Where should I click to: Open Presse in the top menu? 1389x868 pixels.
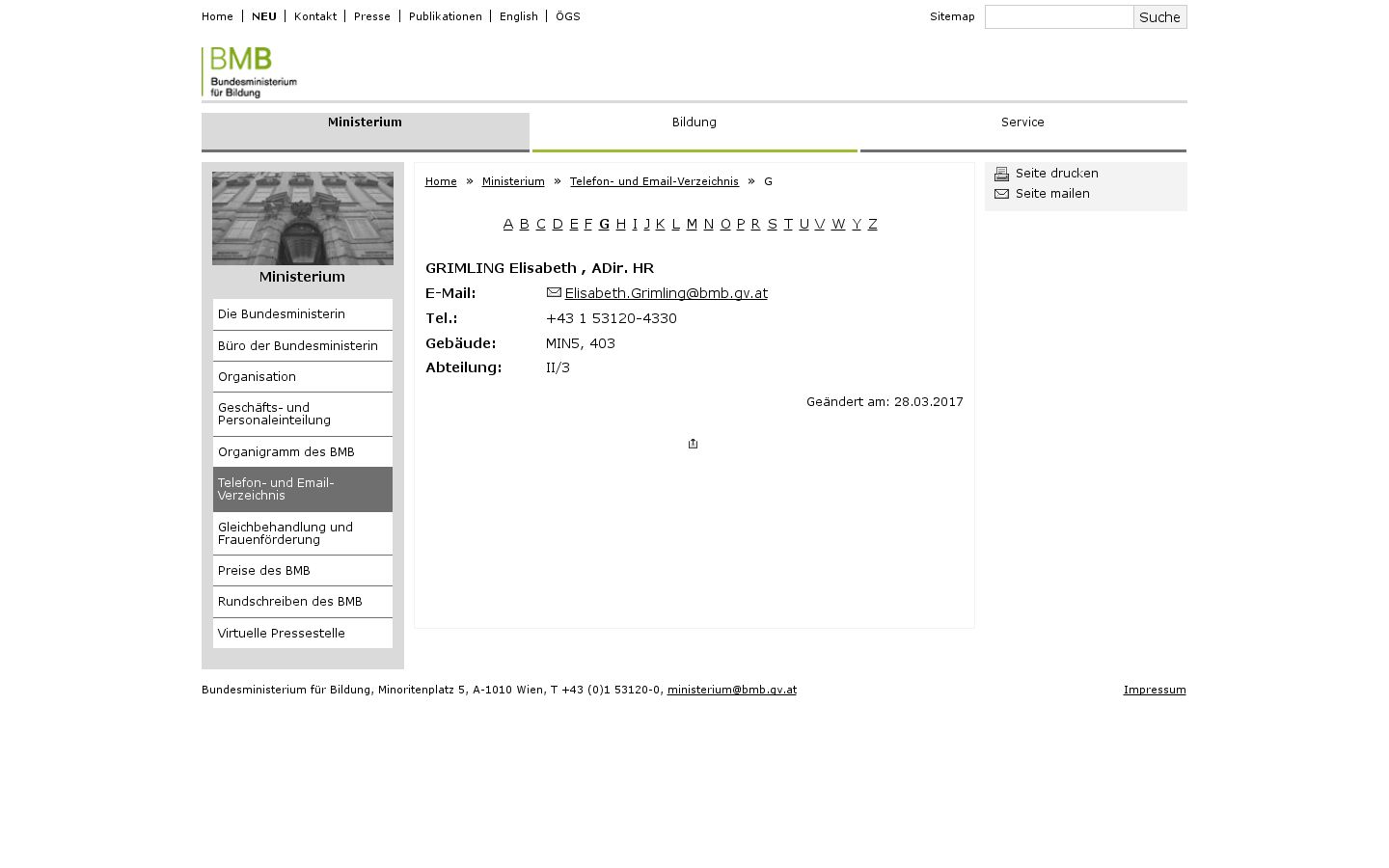click(x=372, y=16)
